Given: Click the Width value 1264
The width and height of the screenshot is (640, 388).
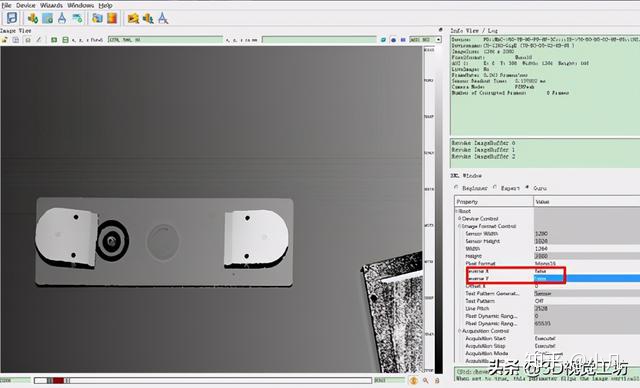Looking at the screenshot, I should click(x=541, y=248).
